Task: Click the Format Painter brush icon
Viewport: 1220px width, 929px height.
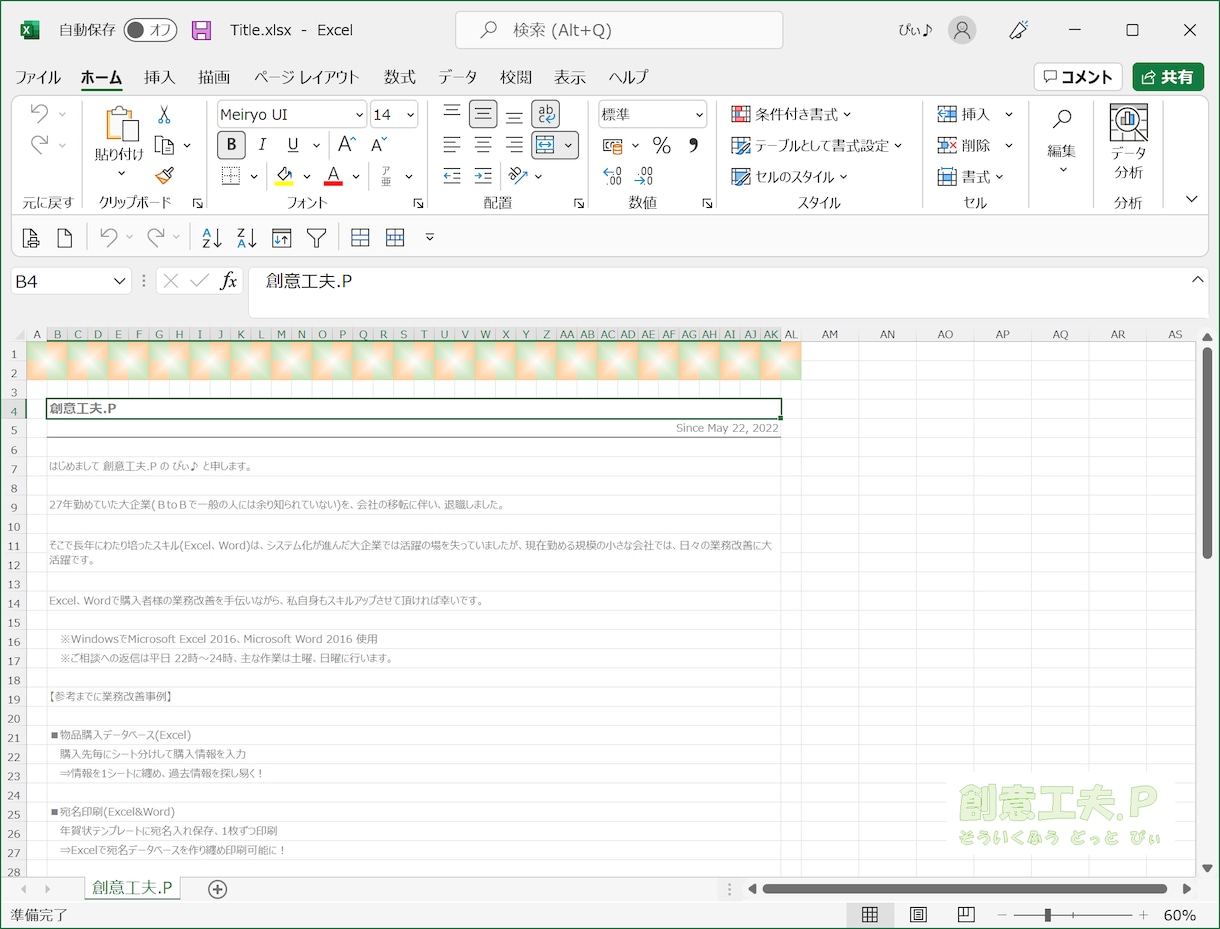Action: 164,176
